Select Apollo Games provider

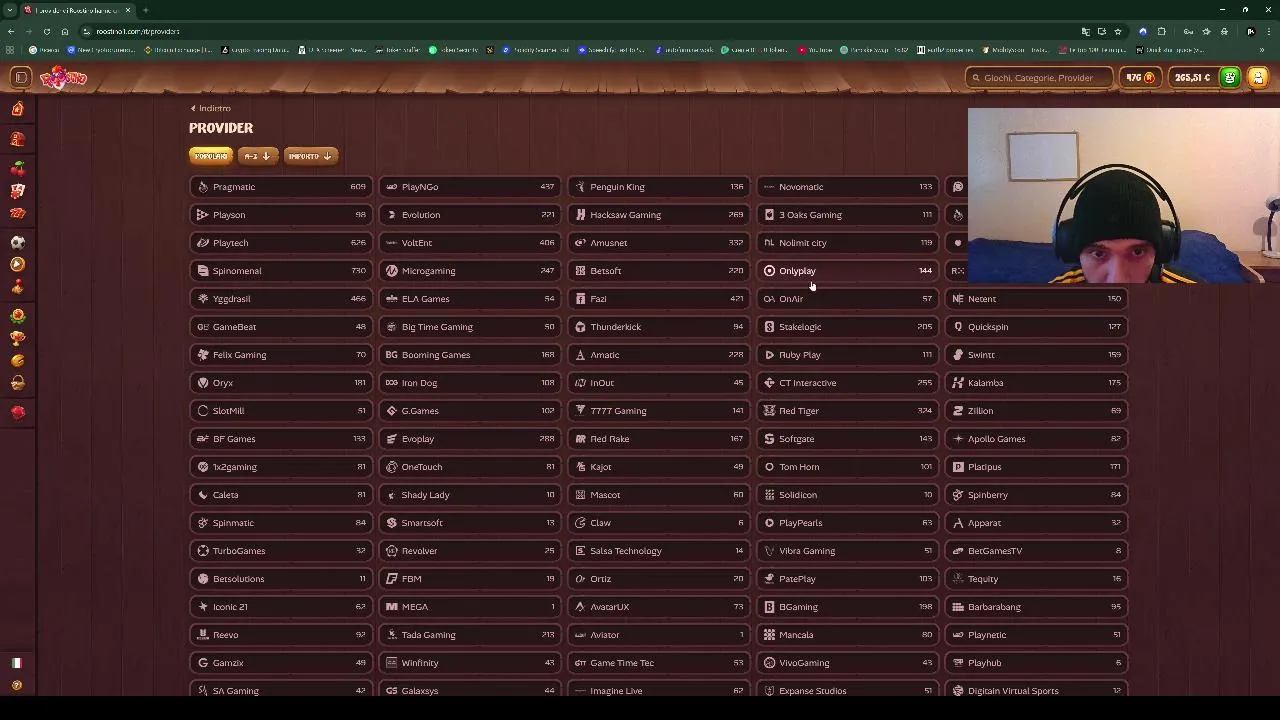click(1036, 439)
